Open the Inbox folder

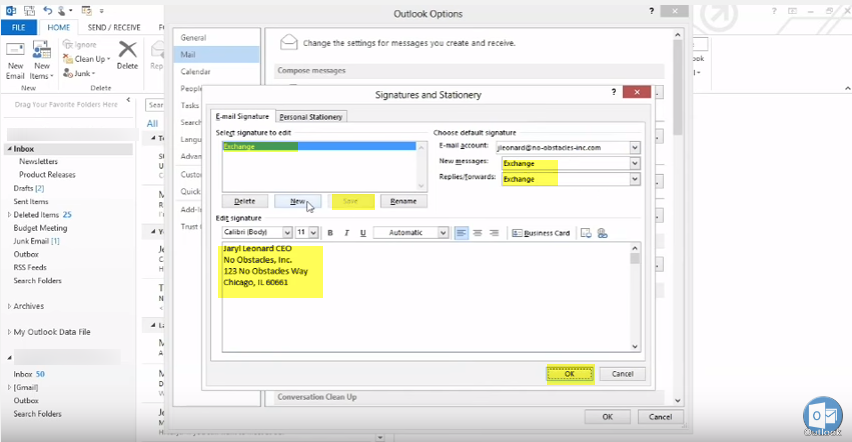(68, 148)
